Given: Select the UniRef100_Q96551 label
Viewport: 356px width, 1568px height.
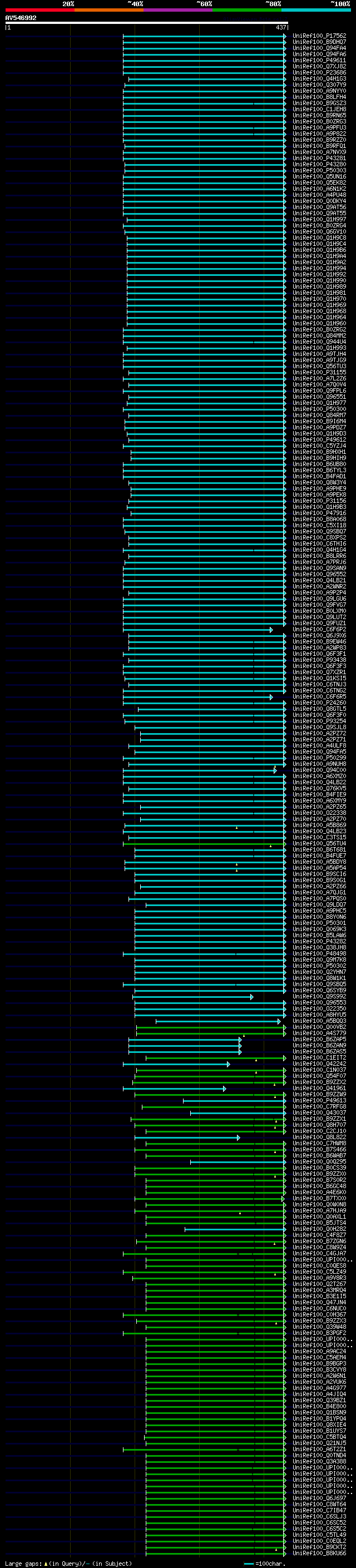Looking at the screenshot, I should 319,397.
